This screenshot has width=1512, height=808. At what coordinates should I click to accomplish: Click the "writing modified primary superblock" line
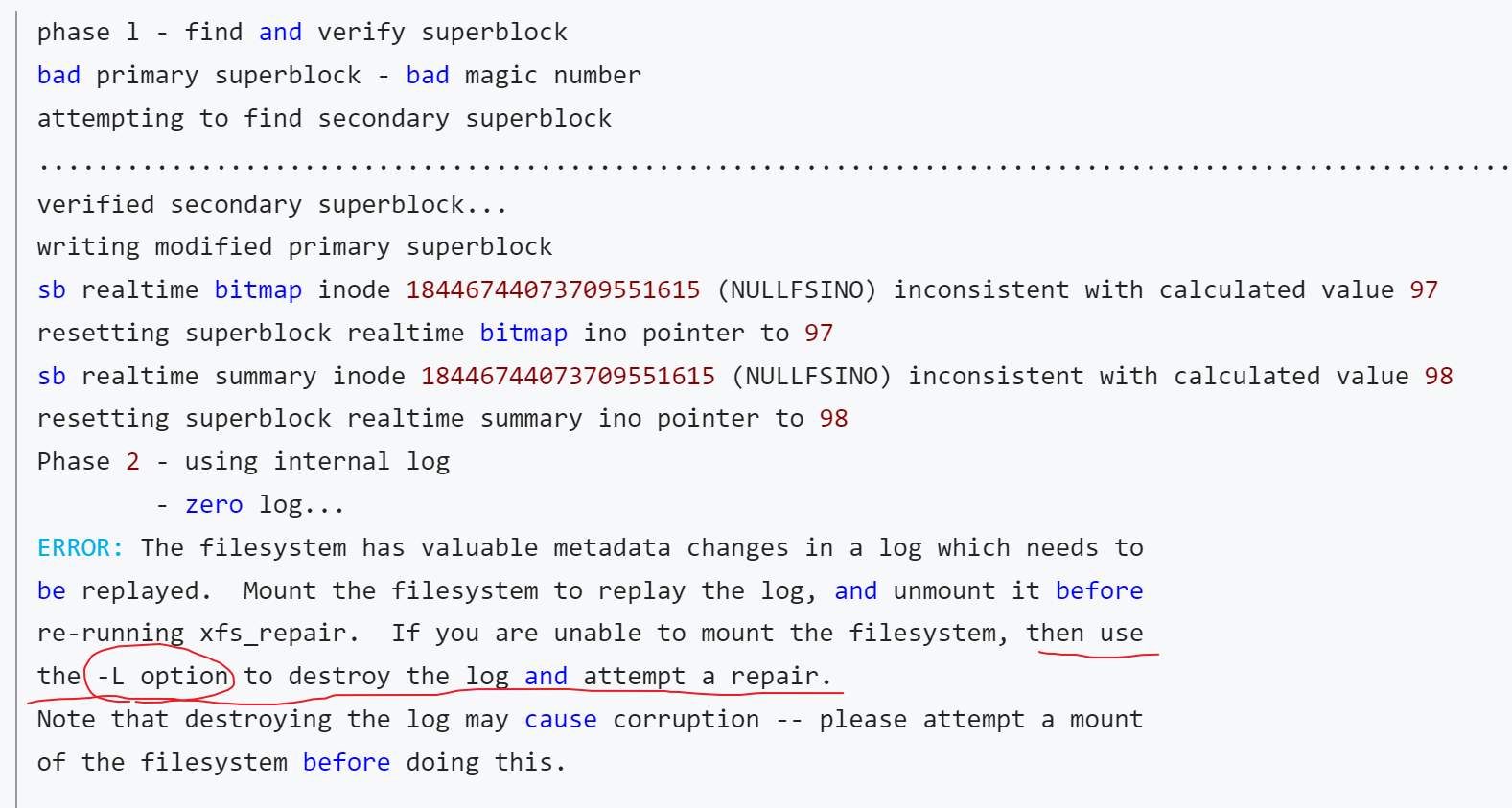point(294,247)
